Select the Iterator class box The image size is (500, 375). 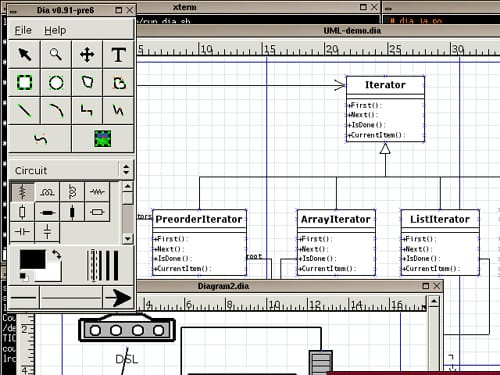point(385,109)
